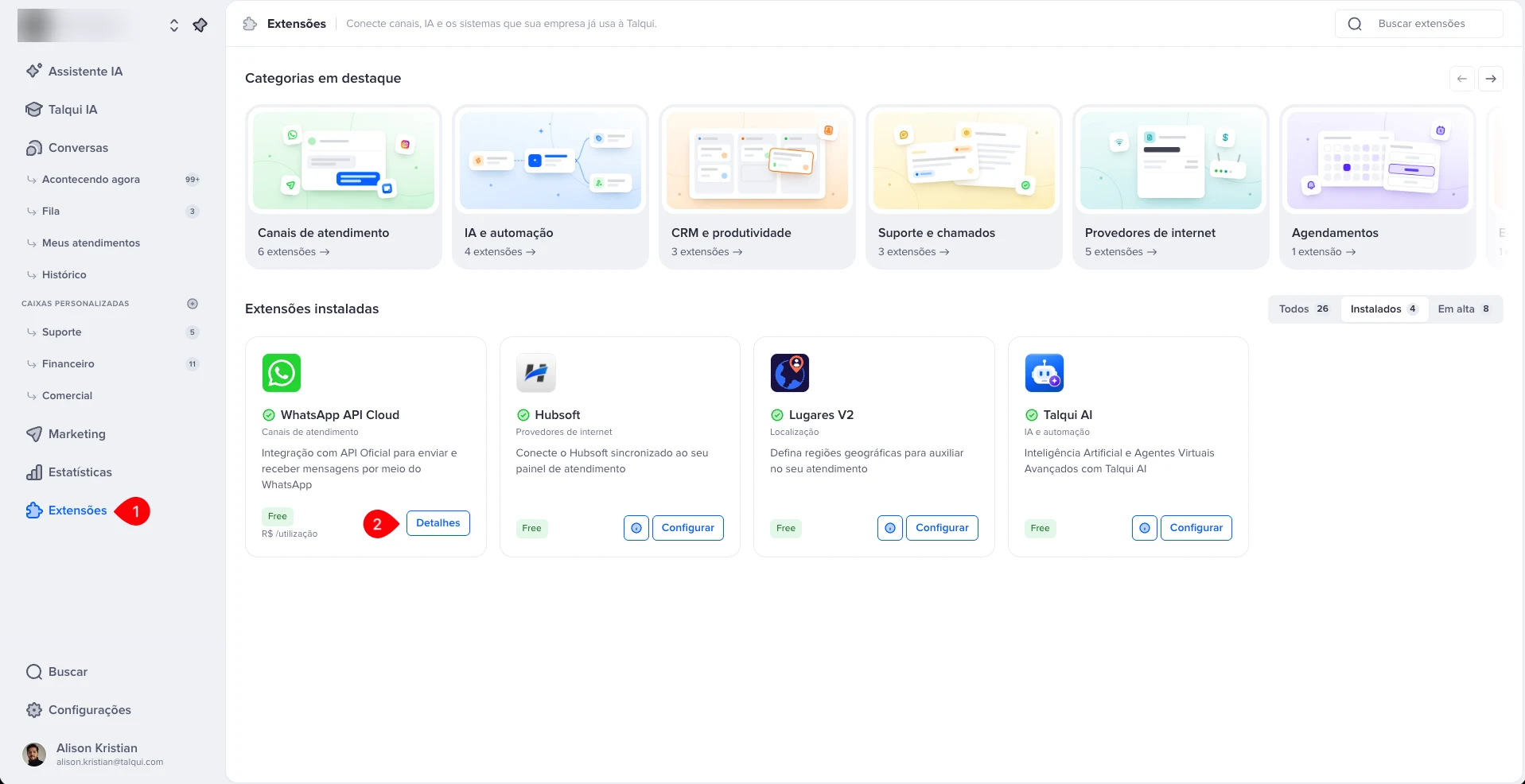This screenshot has height=784, width=1525.
Task: Open info icon on Lugares V2 card
Action: coord(890,528)
